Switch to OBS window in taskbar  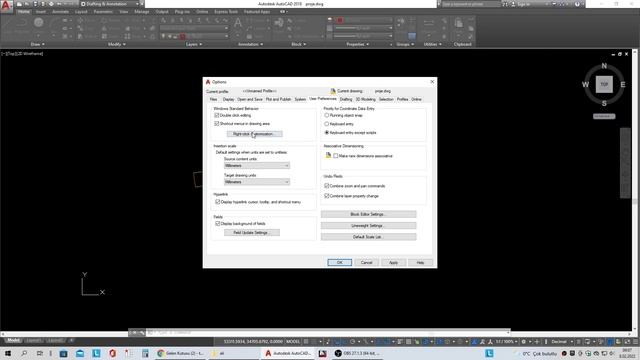coord(357,353)
